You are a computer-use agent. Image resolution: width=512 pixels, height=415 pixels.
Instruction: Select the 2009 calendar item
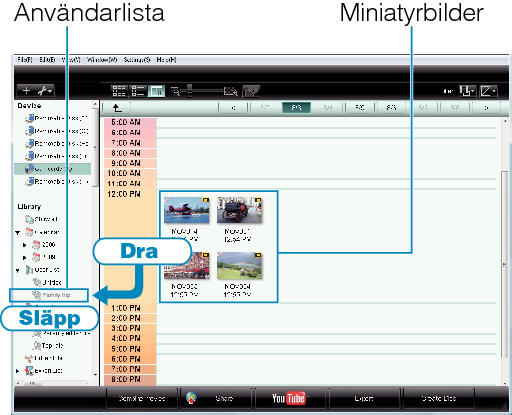click(x=49, y=245)
